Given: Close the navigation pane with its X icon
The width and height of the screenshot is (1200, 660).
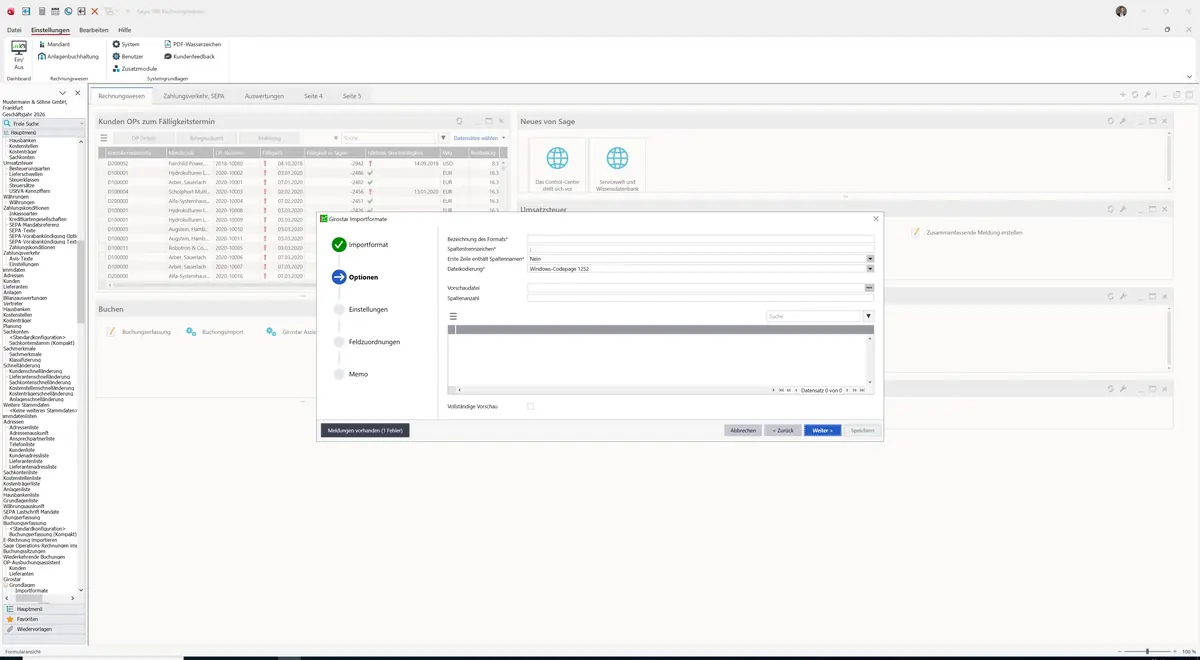Looking at the screenshot, I should click(78, 93).
